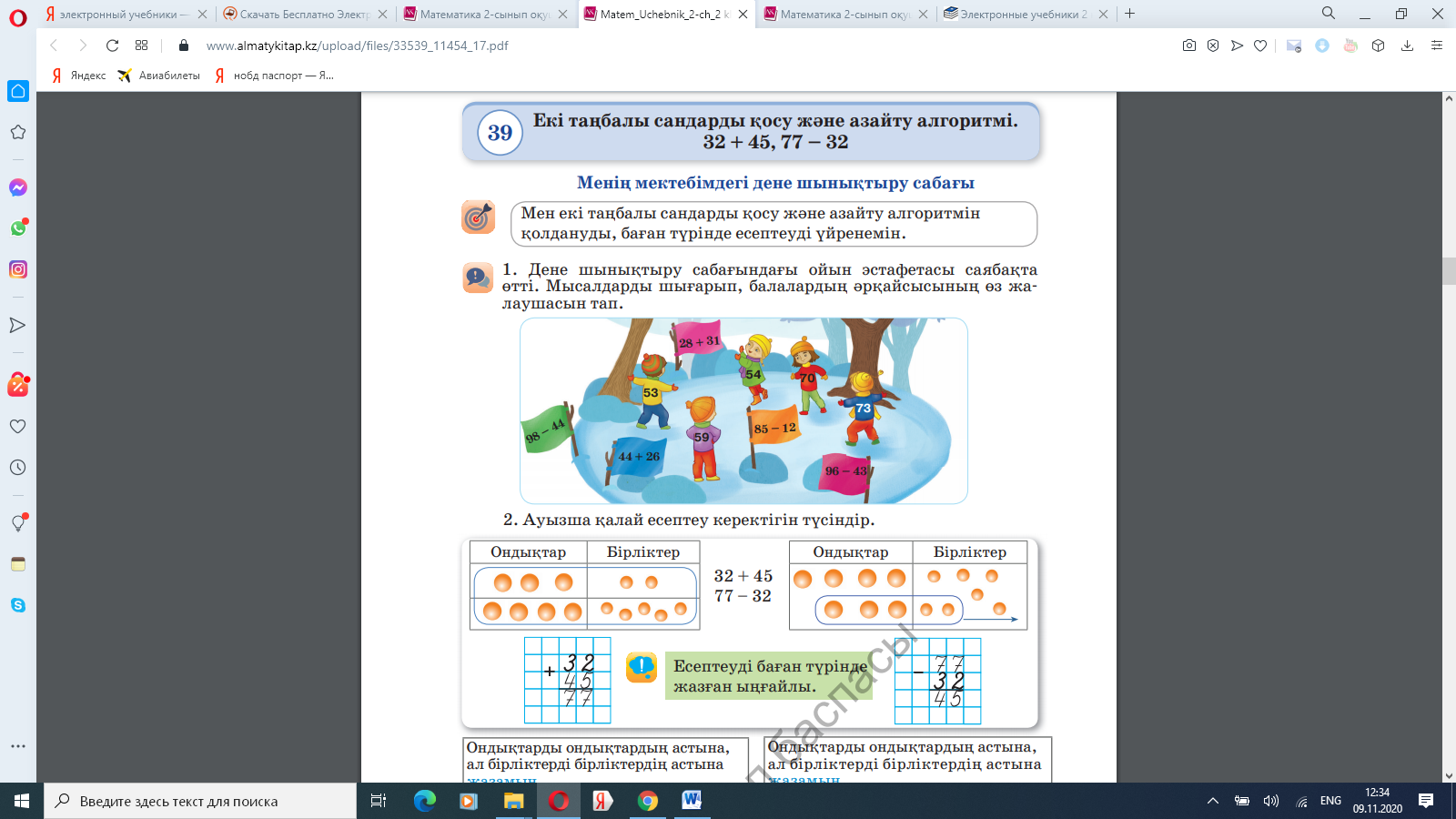The image size is (1456, 819).
Task: Click the Windows taskbar search box
Action: tap(200, 801)
